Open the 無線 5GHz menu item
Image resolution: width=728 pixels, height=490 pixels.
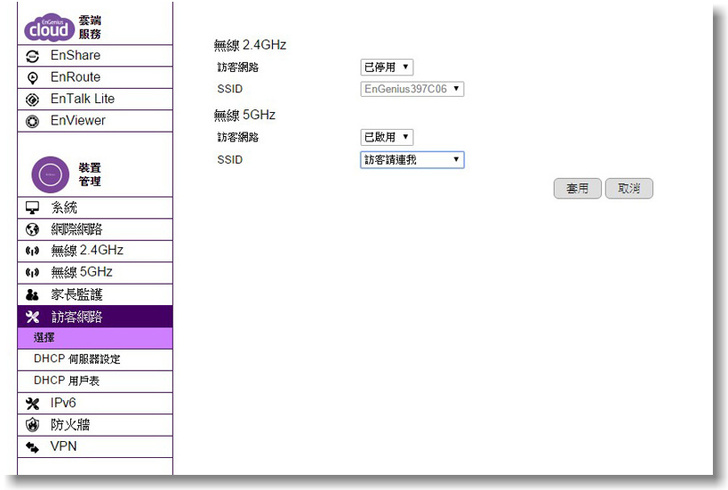pyautogui.click(x=82, y=272)
